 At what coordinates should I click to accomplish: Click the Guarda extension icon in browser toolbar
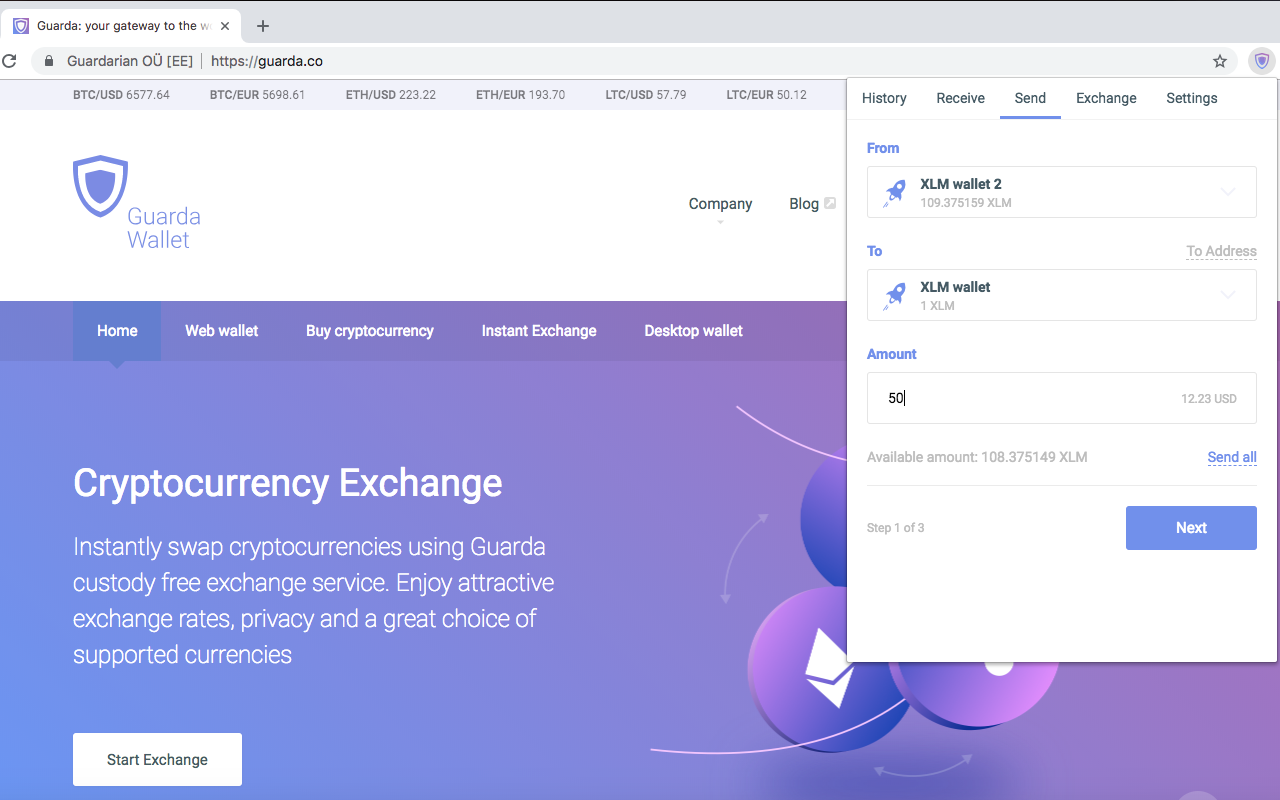click(1261, 61)
